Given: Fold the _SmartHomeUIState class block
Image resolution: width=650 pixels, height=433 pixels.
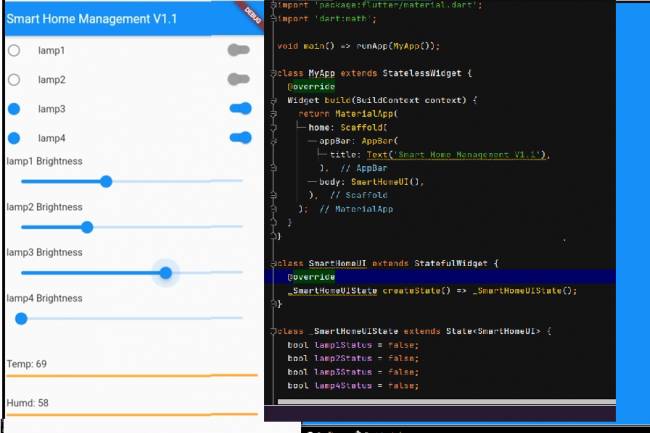Looking at the screenshot, I should tap(273, 330).
